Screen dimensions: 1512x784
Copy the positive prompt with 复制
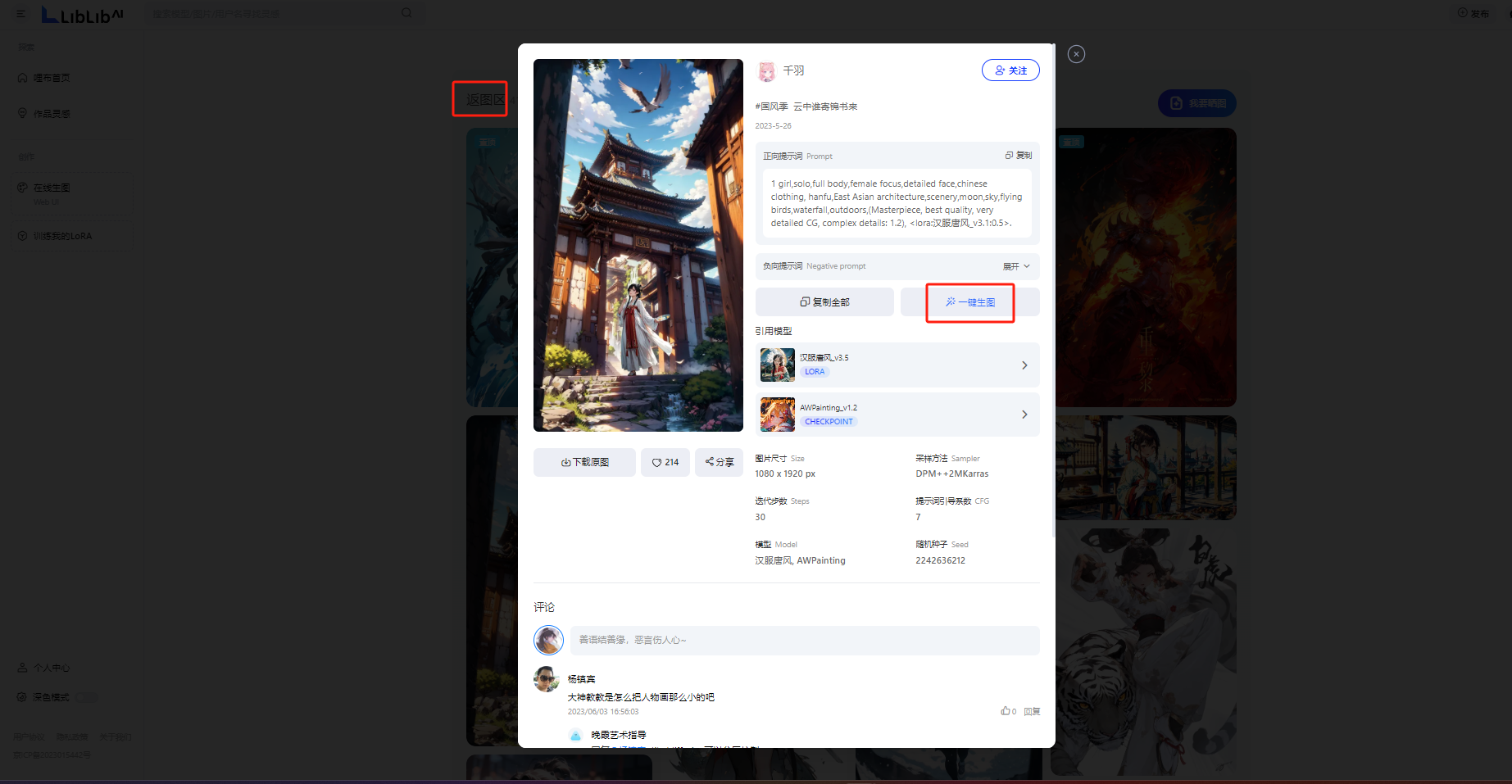[x=1019, y=156]
